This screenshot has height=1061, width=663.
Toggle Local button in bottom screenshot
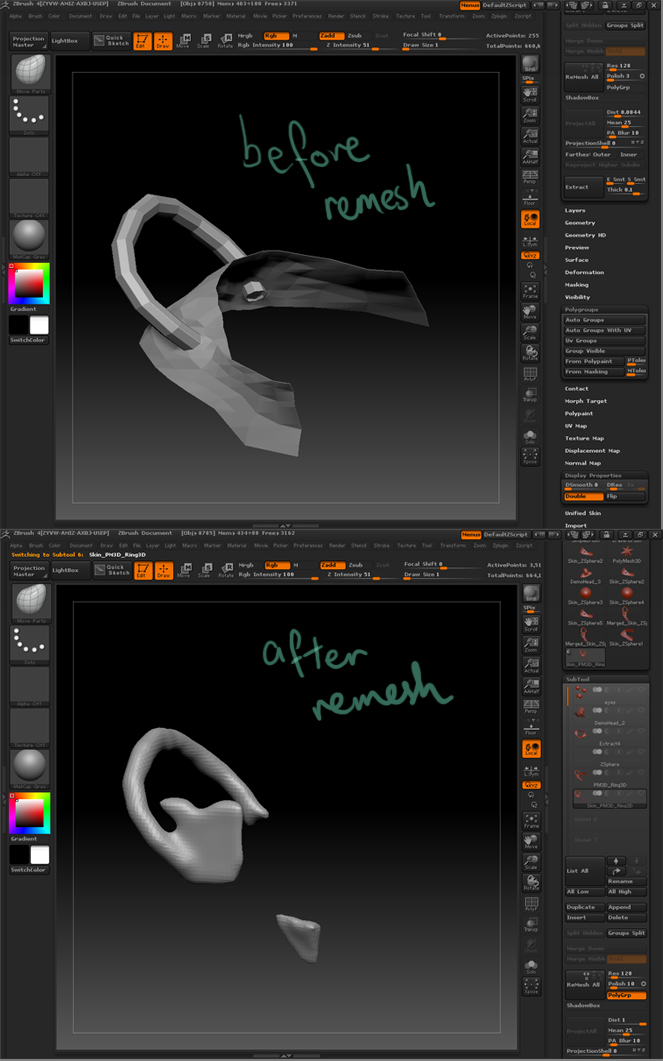point(530,749)
